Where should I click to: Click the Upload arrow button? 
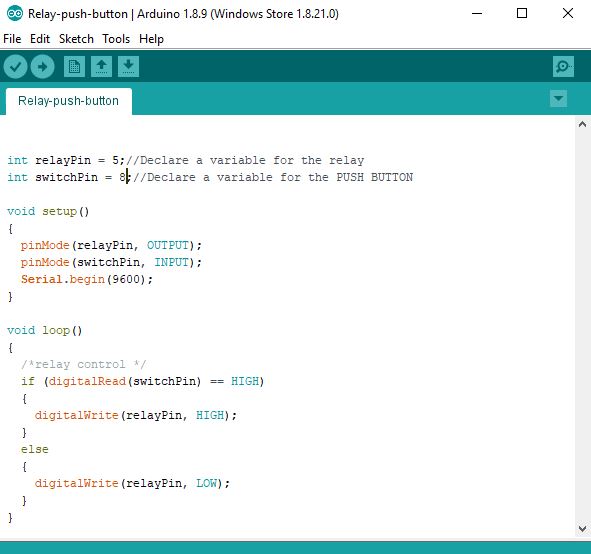tap(43, 67)
